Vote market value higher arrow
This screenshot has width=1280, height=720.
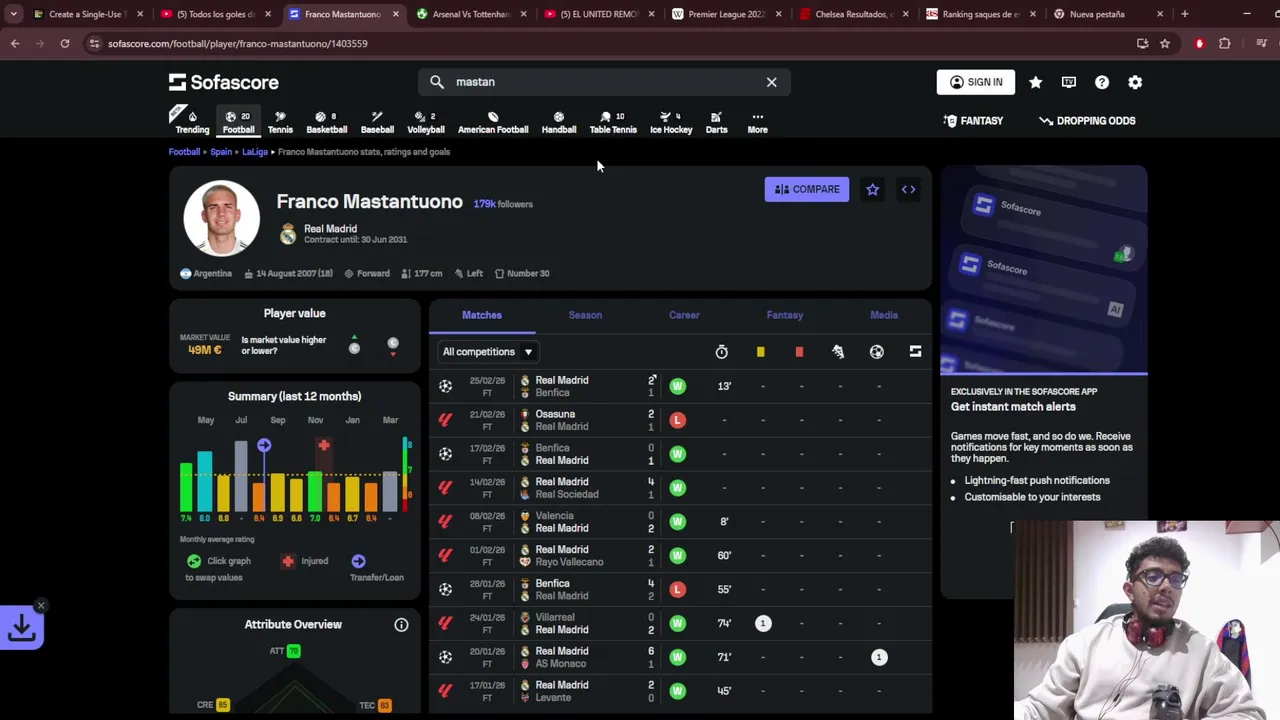pyautogui.click(x=354, y=344)
